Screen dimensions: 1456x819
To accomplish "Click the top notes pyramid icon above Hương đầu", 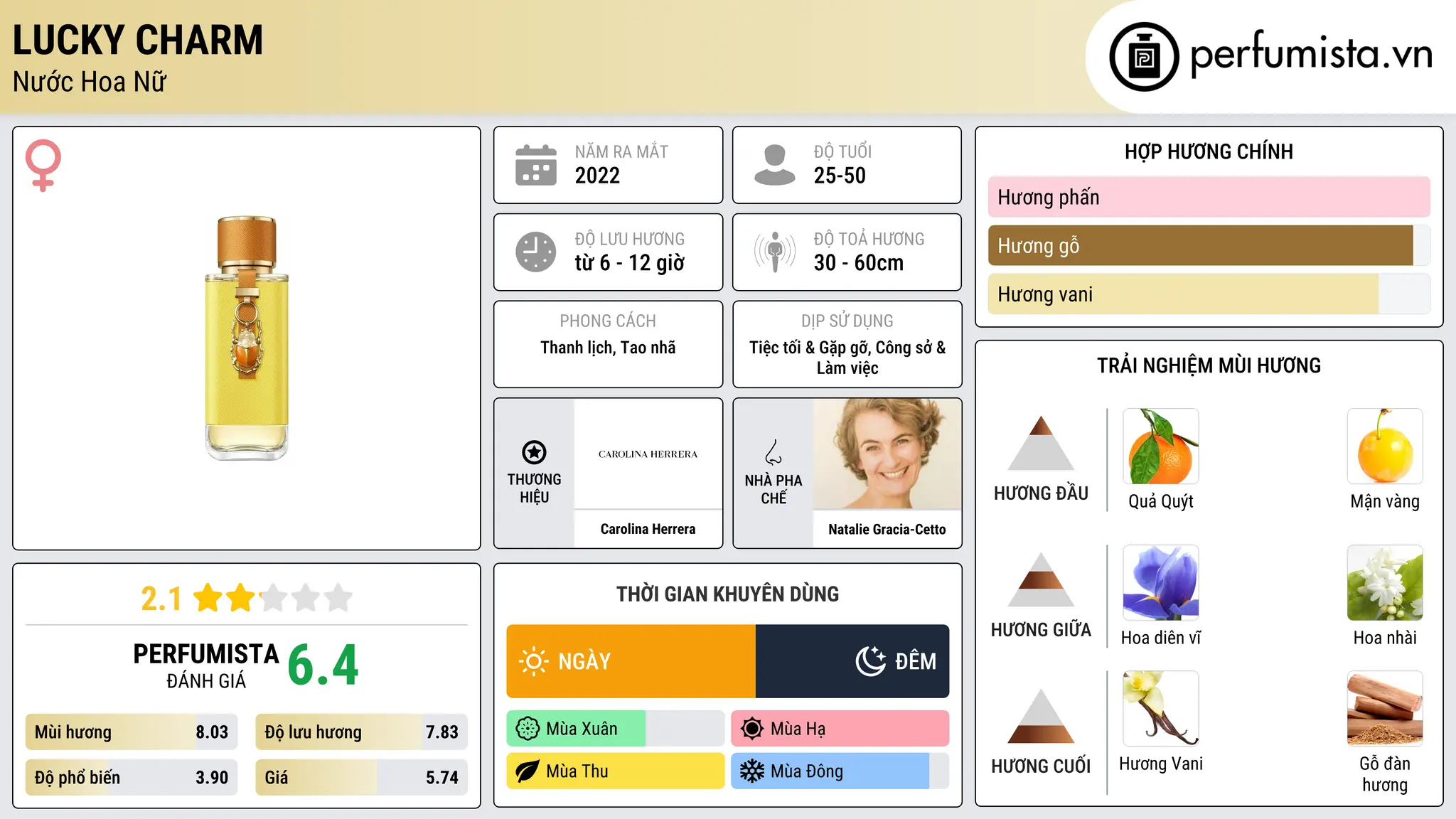I will click(x=1042, y=443).
